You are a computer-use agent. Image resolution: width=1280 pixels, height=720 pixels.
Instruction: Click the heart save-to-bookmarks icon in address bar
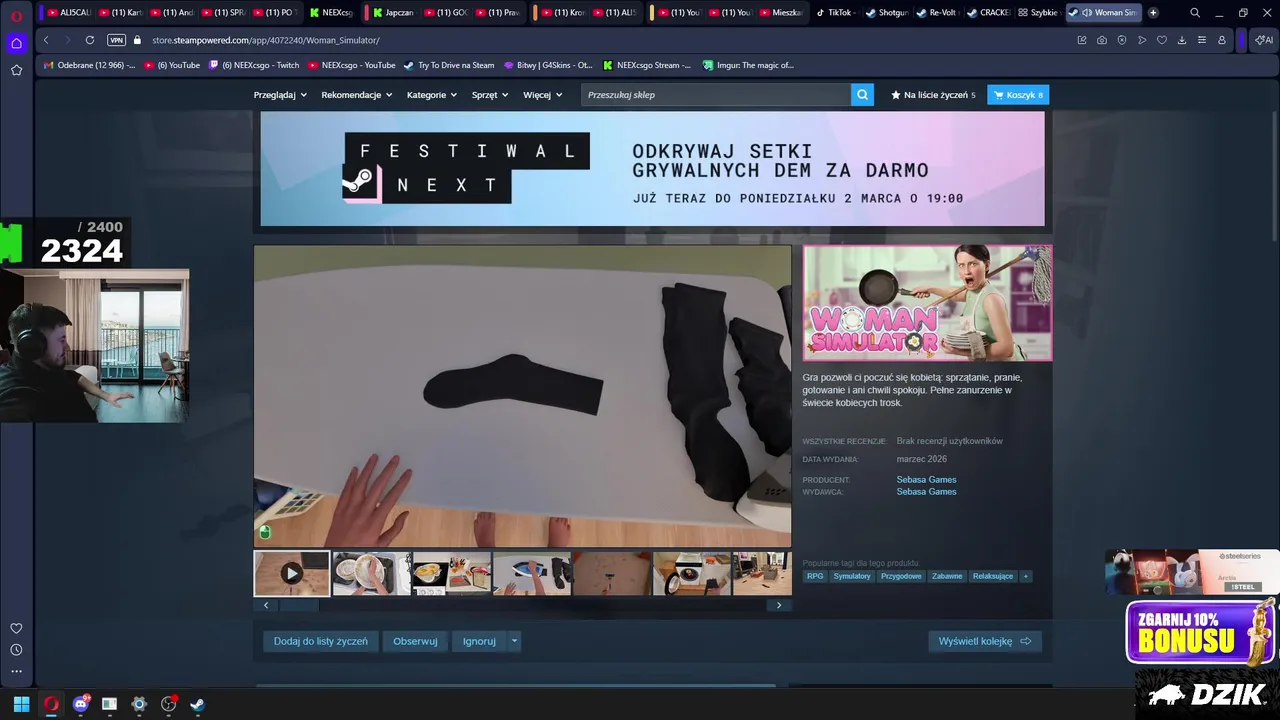[1161, 40]
